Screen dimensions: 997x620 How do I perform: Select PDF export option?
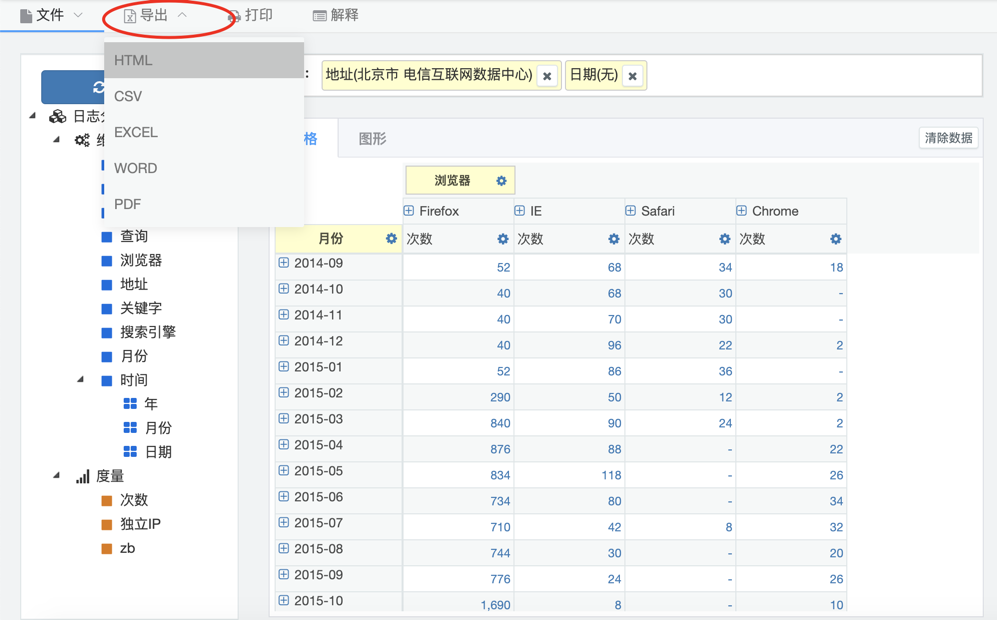coord(128,204)
